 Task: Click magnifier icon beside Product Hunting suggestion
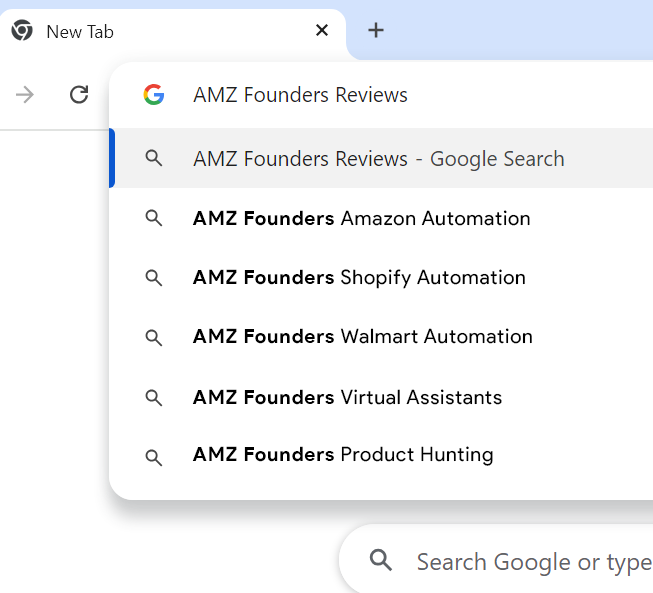click(153, 456)
